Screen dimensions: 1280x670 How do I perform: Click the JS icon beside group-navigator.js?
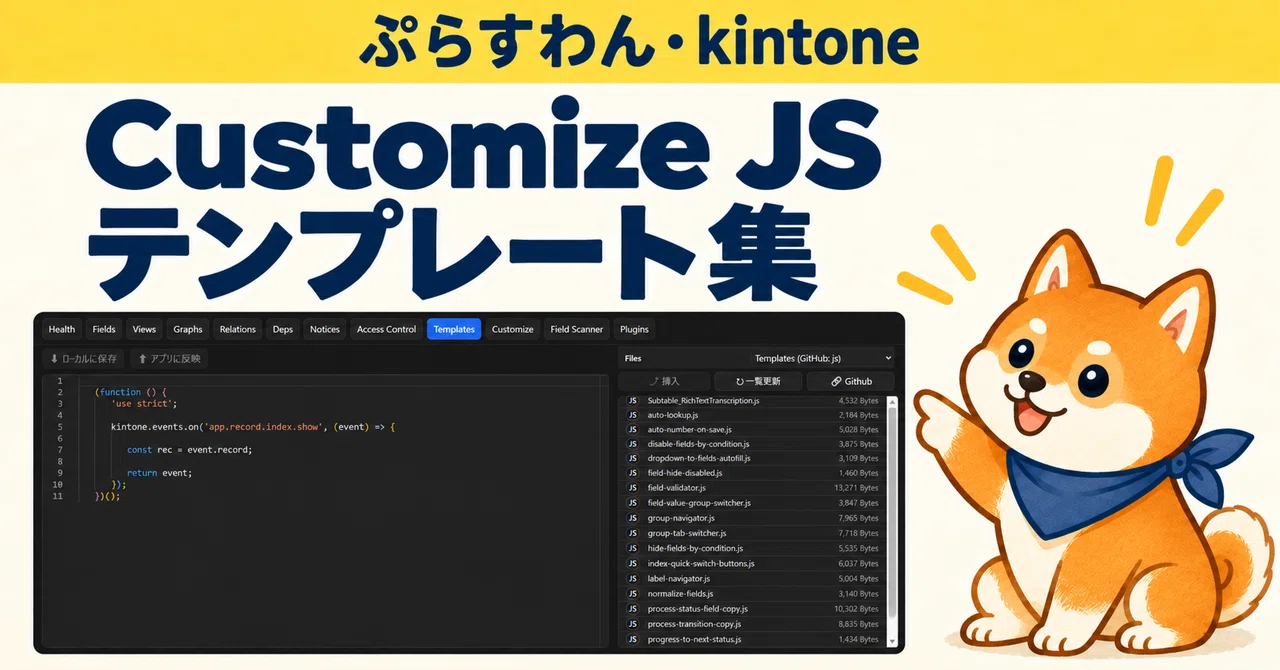(632, 518)
